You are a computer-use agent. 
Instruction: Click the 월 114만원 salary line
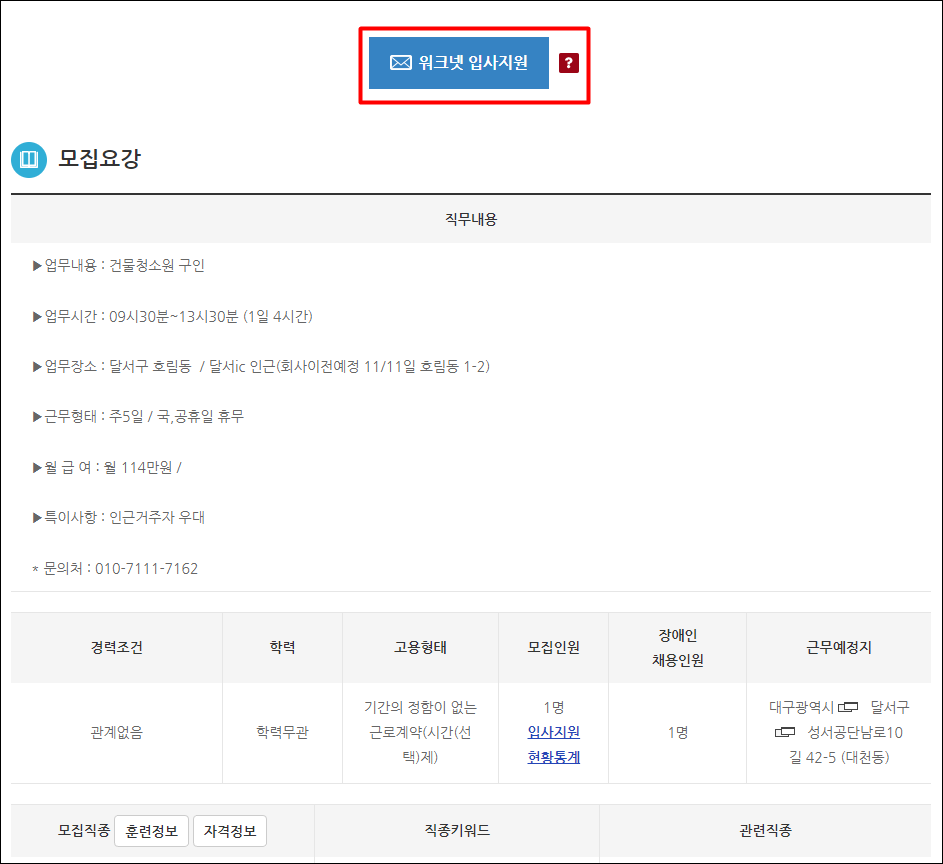tap(107, 467)
